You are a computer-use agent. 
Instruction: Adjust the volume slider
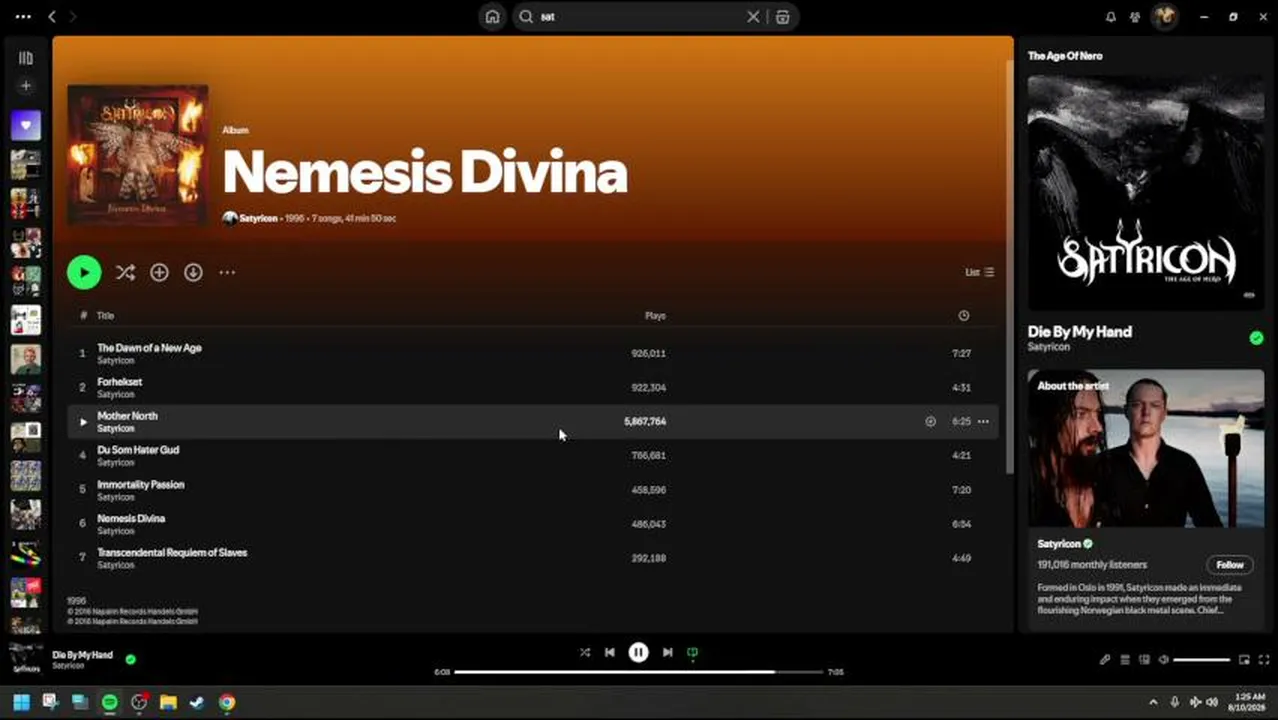tap(1201, 660)
